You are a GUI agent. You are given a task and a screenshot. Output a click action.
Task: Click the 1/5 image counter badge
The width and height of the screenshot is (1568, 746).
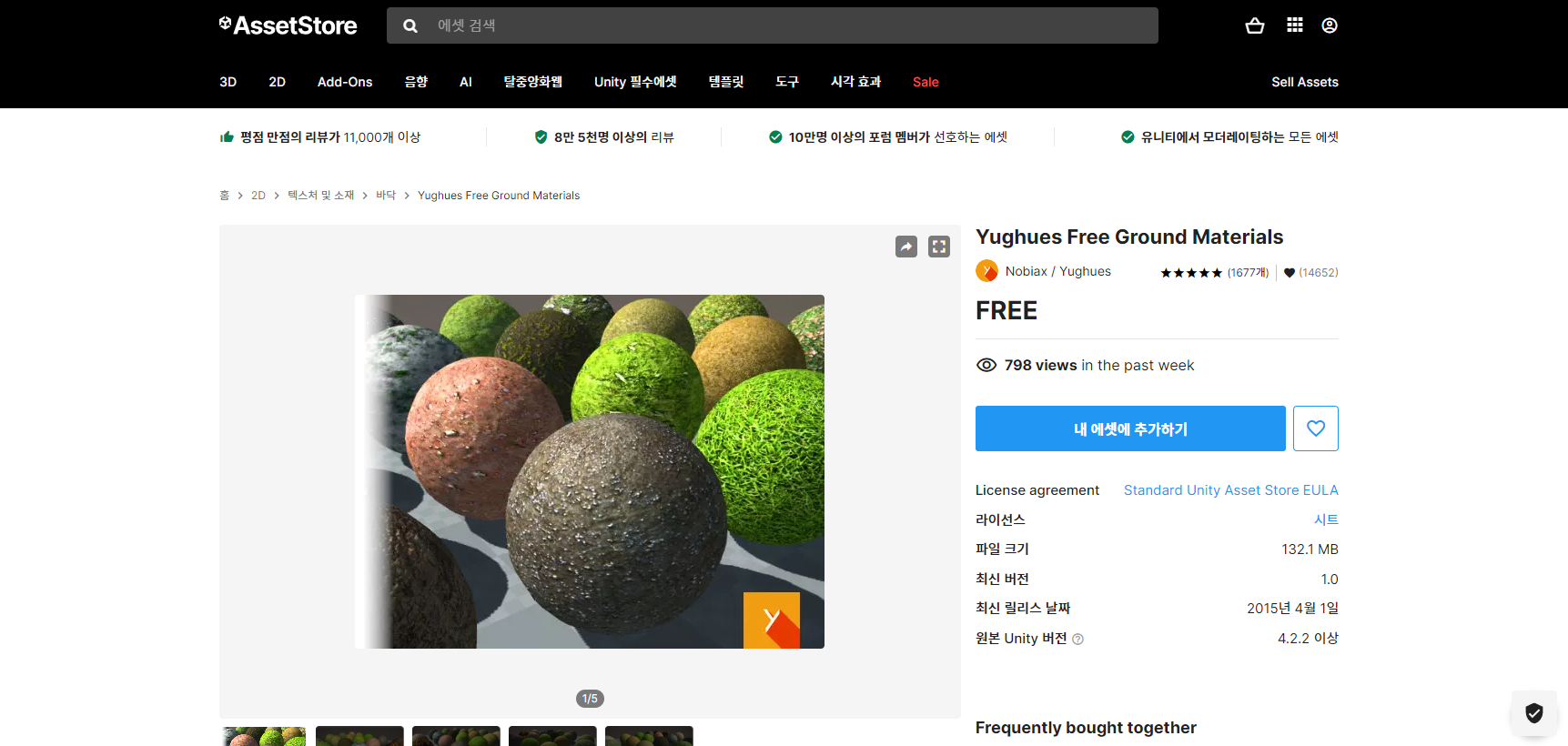coord(590,699)
